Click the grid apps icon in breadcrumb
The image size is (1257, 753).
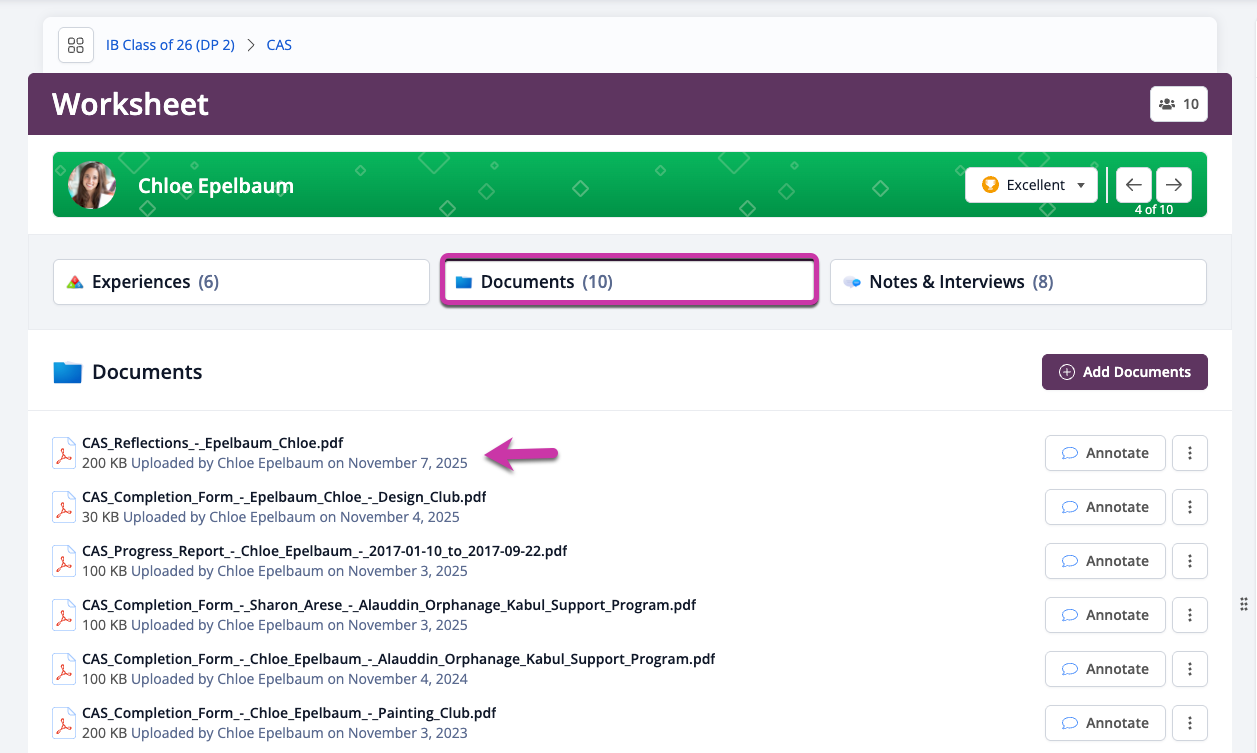(x=76, y=45)
